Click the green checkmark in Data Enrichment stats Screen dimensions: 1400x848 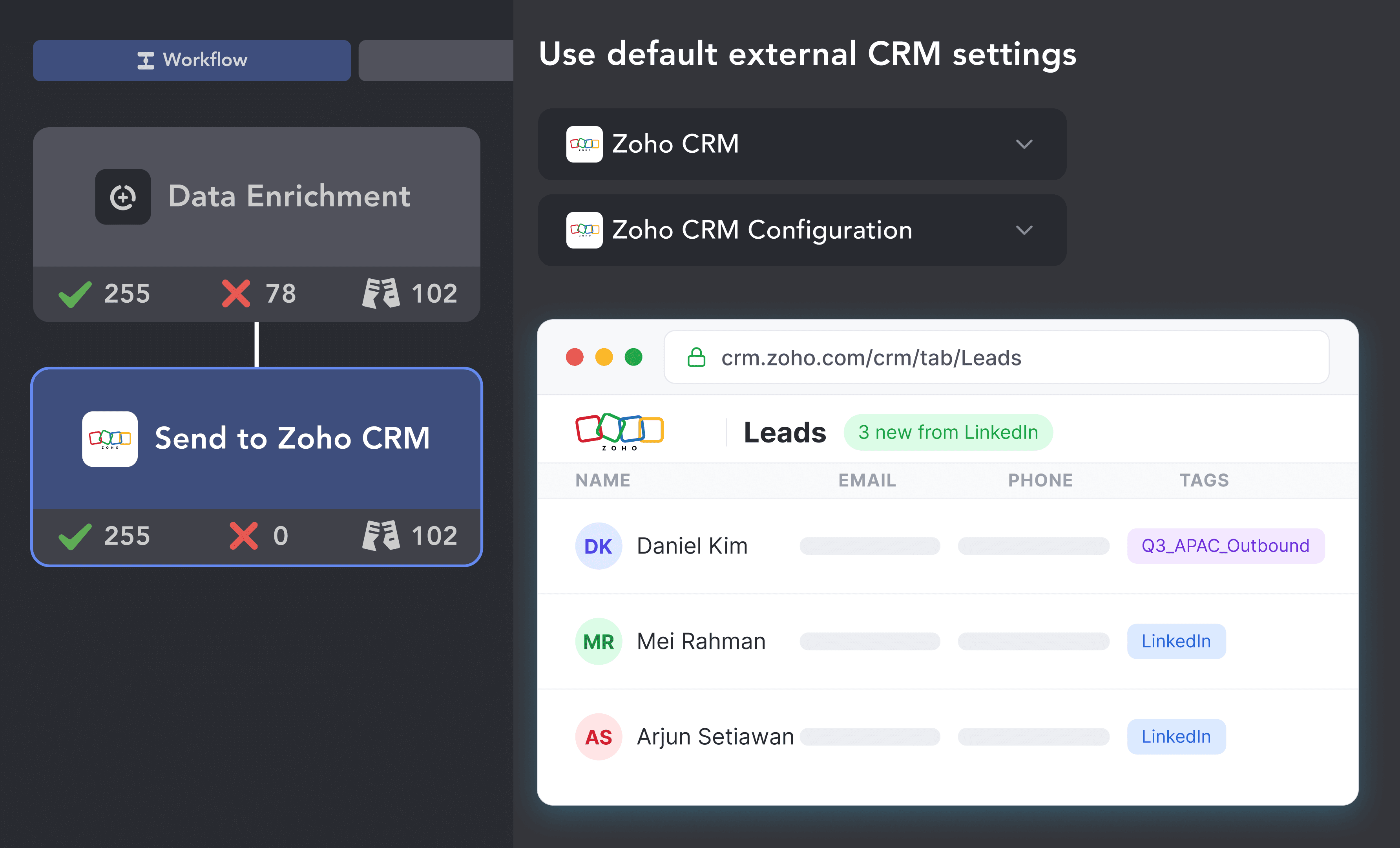pyautogui.click(x=75, y=294)
